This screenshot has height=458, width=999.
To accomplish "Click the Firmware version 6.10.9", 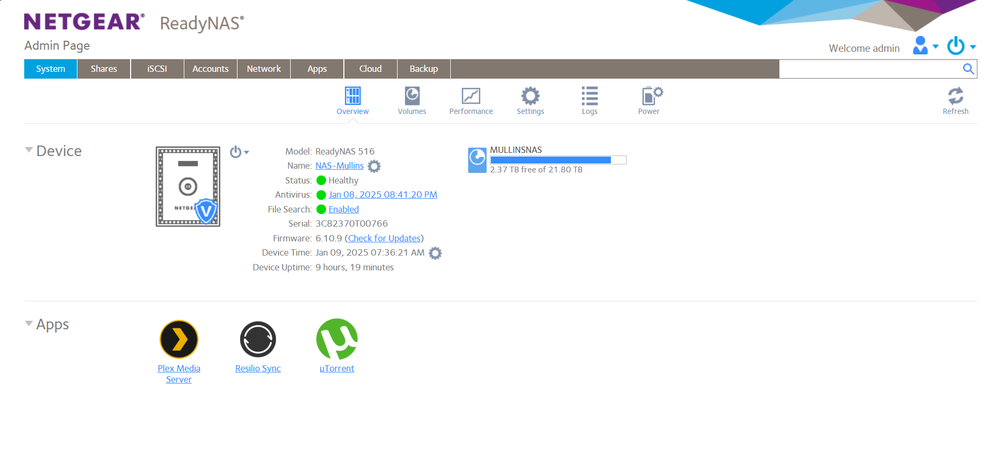I will (329, 238).
